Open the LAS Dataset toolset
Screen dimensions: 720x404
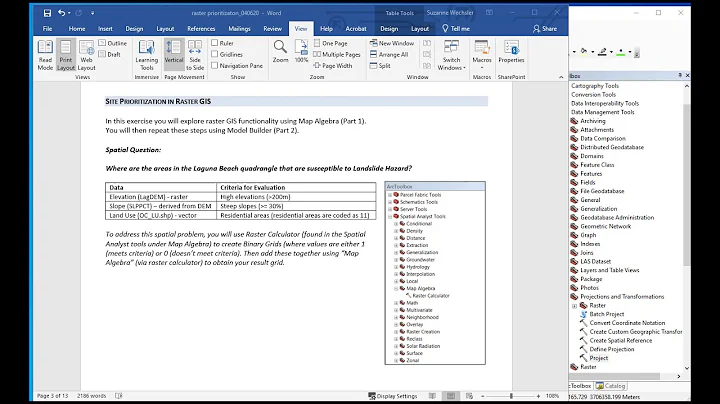[x=595, y=261]
